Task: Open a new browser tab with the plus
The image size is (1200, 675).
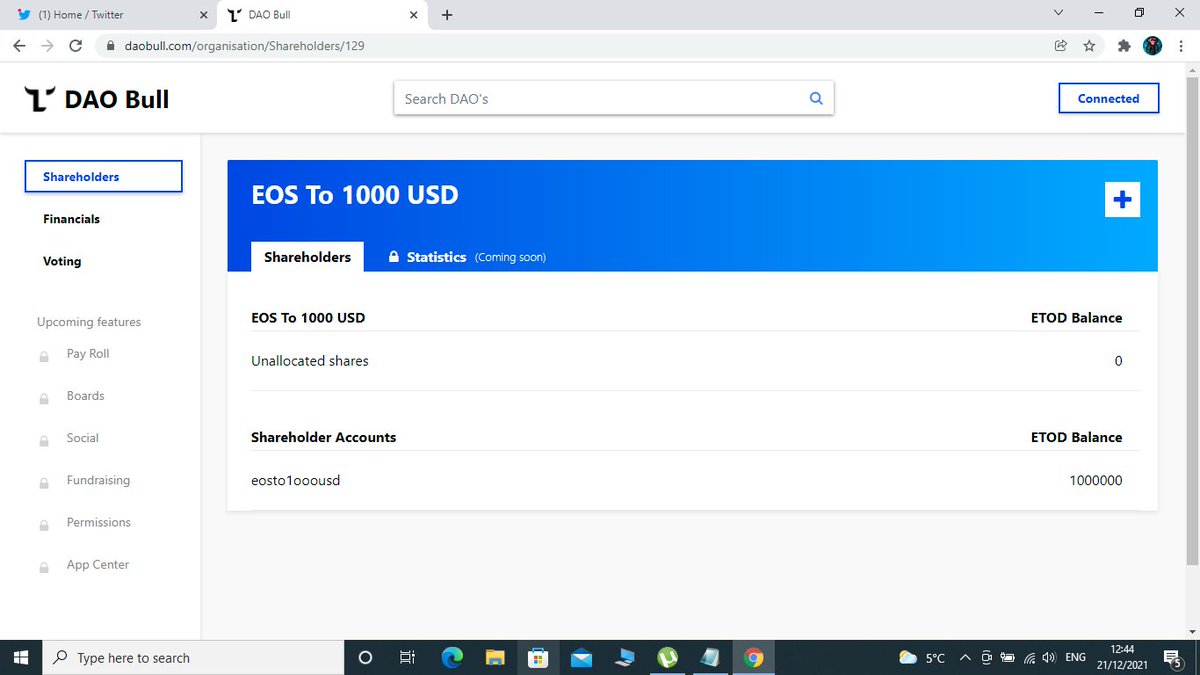Action: [x=447, y=15]
